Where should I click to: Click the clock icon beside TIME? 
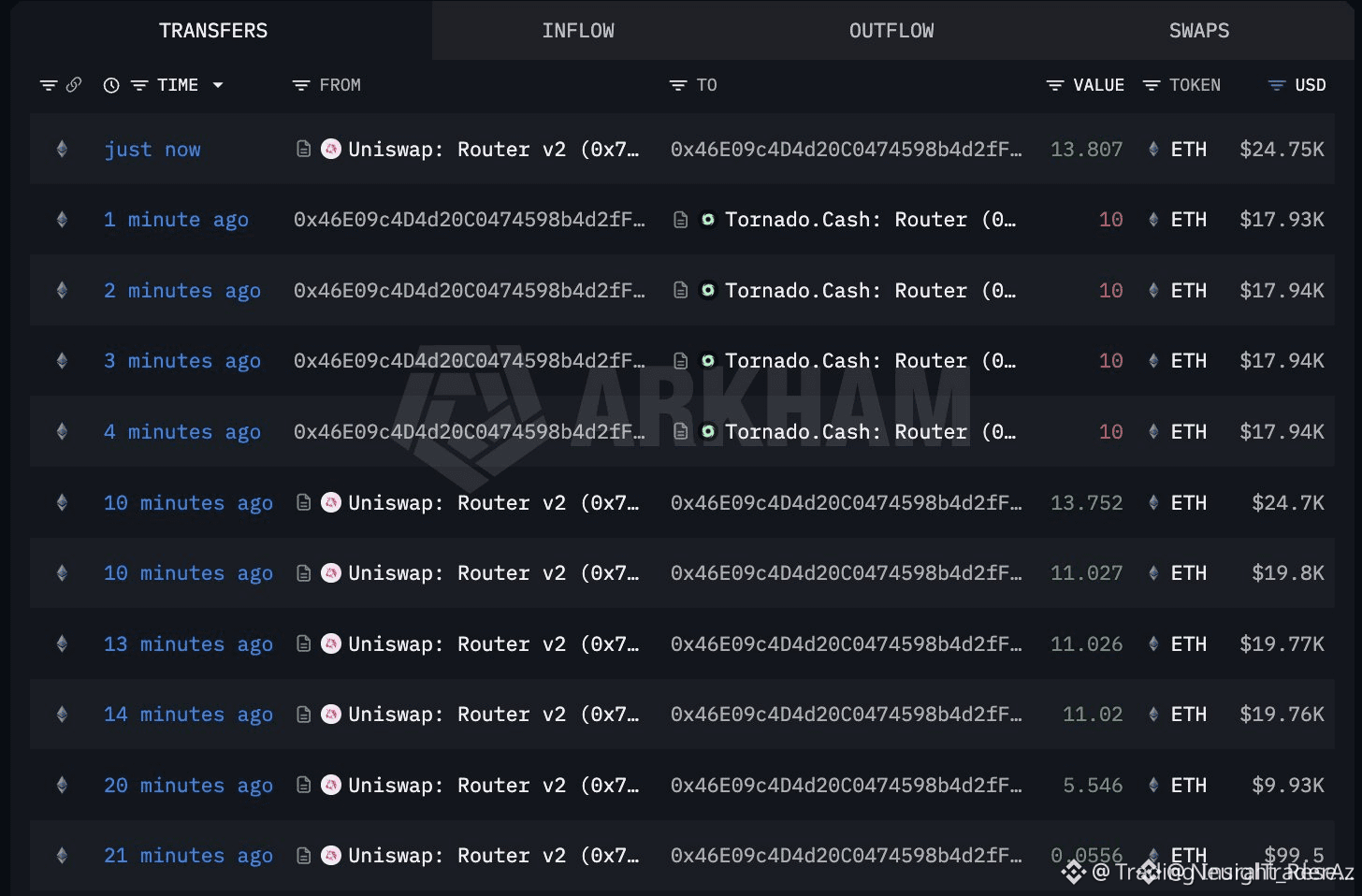click(x=111, y=85)
